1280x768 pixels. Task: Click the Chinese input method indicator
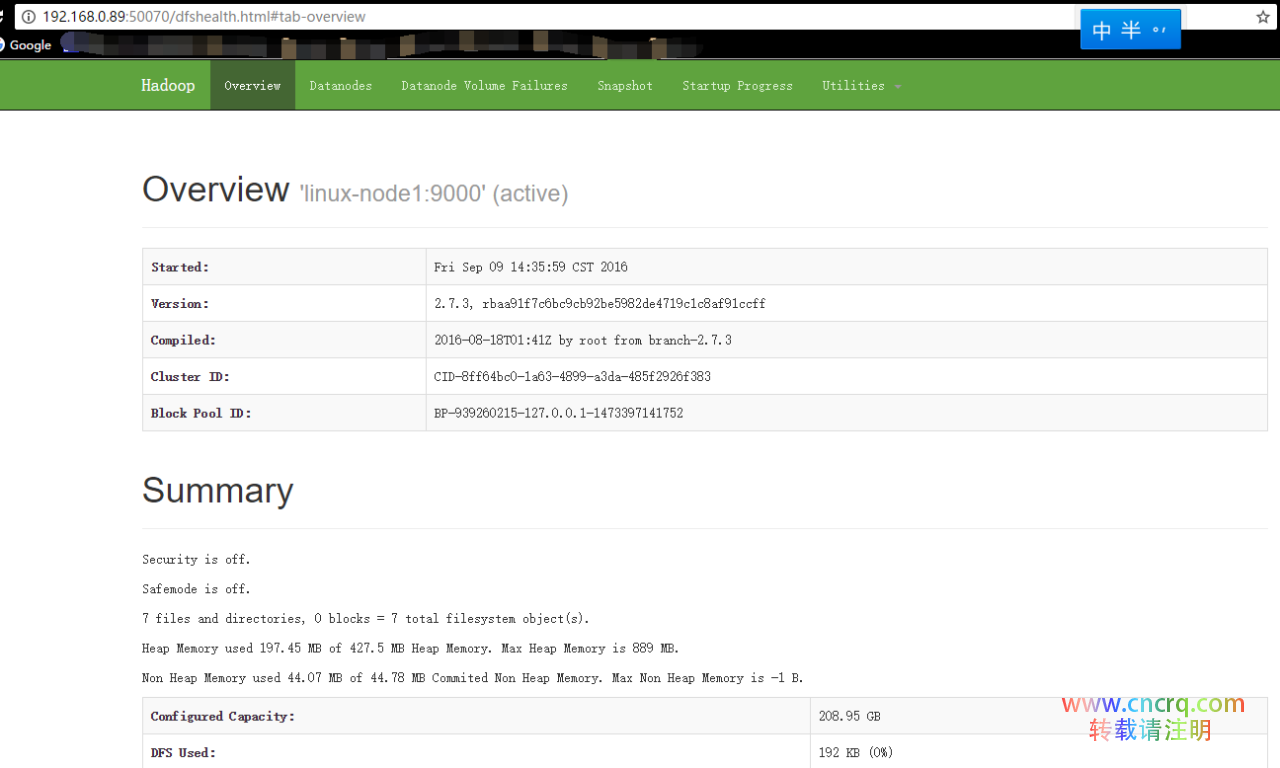tap(1130, 30)
